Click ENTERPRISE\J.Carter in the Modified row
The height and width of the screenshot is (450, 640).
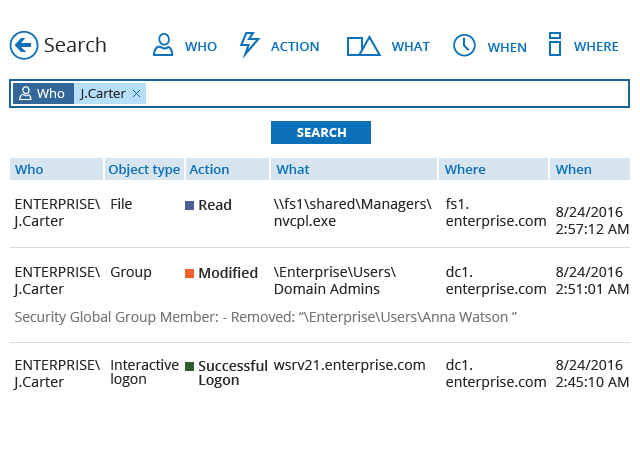pyautogui.click(x=57, y=281)
